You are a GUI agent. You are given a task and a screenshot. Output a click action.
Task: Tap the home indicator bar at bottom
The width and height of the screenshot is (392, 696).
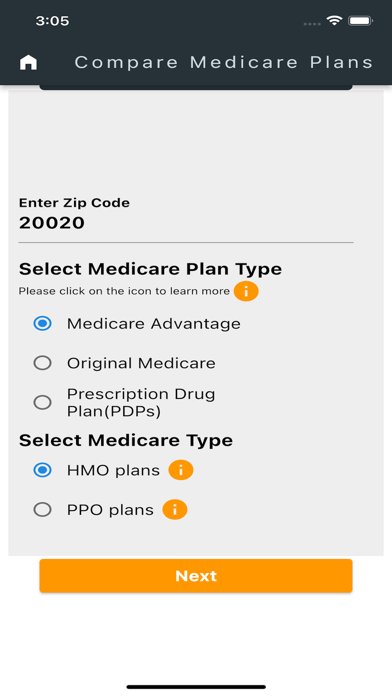pos(196,687)
